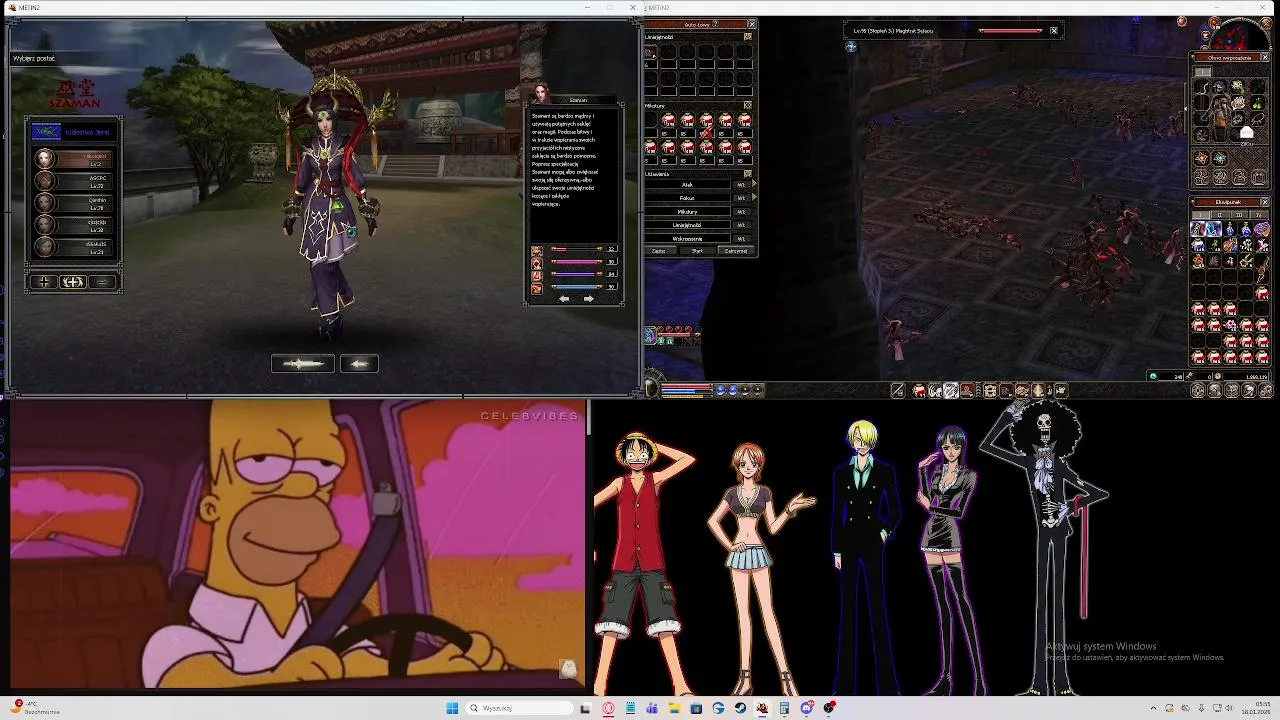The height and width of the screenshot is (720, 1280).
Task: Click stat bar showing value 32
Action: click(x=577, y=248)
